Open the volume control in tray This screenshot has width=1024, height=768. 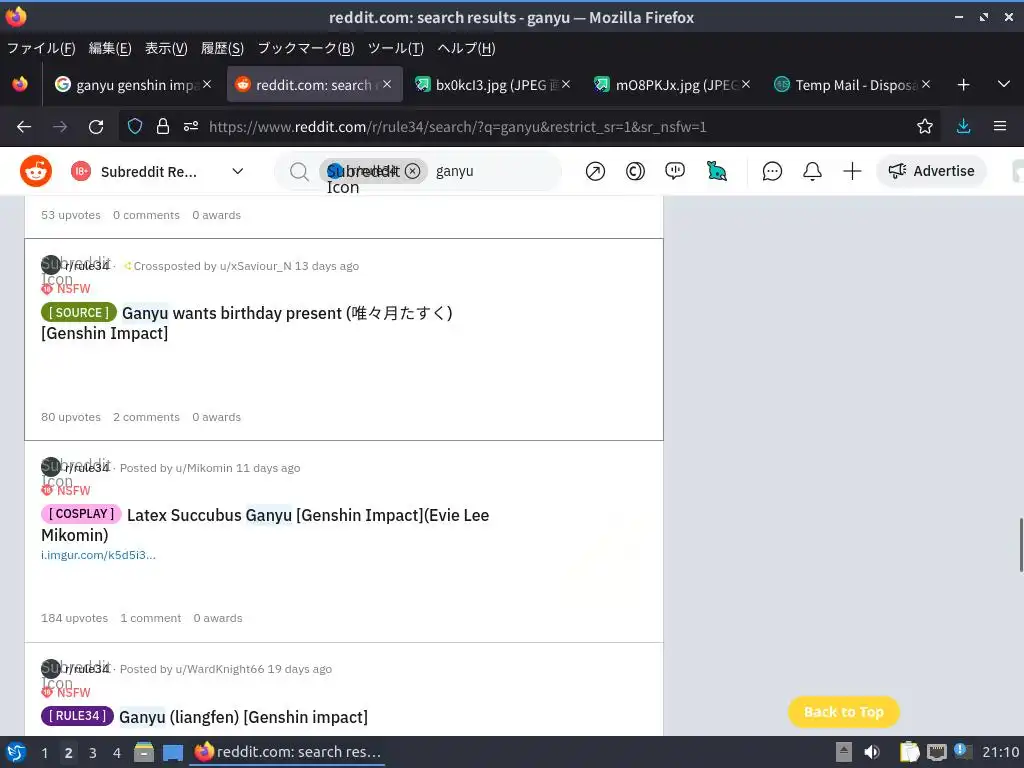tap(871, 752)
